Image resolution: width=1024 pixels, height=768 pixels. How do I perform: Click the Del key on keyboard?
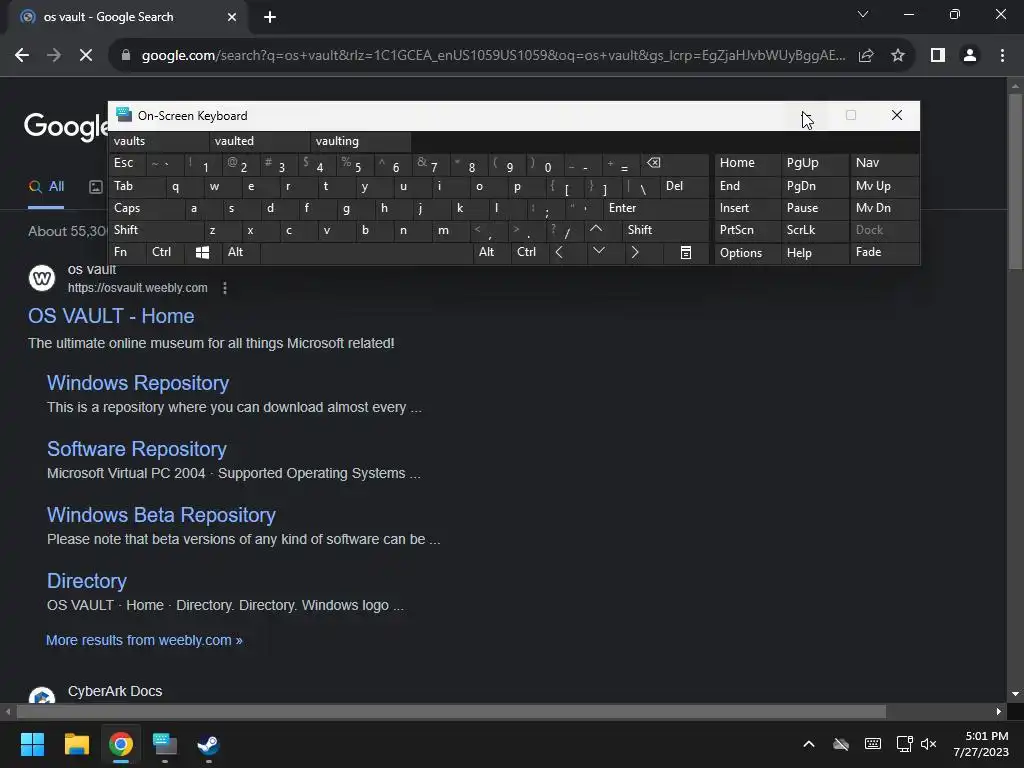point(684,186)
